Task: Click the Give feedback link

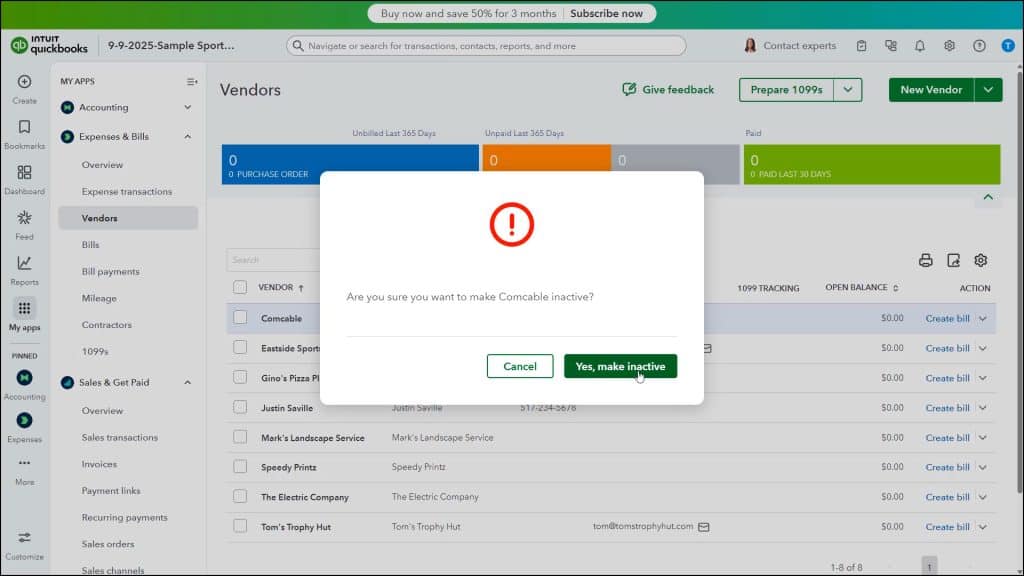Action: [x=668, y=90]
